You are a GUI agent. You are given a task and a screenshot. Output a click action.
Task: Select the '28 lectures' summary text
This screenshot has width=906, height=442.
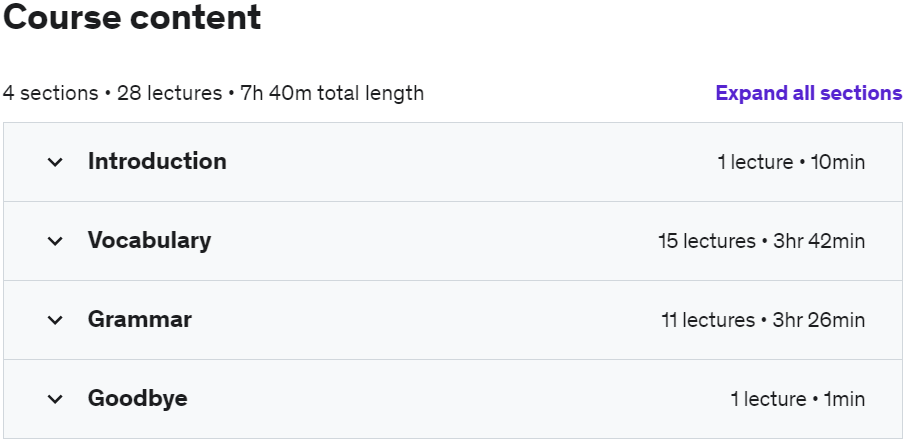pos(169,93)
